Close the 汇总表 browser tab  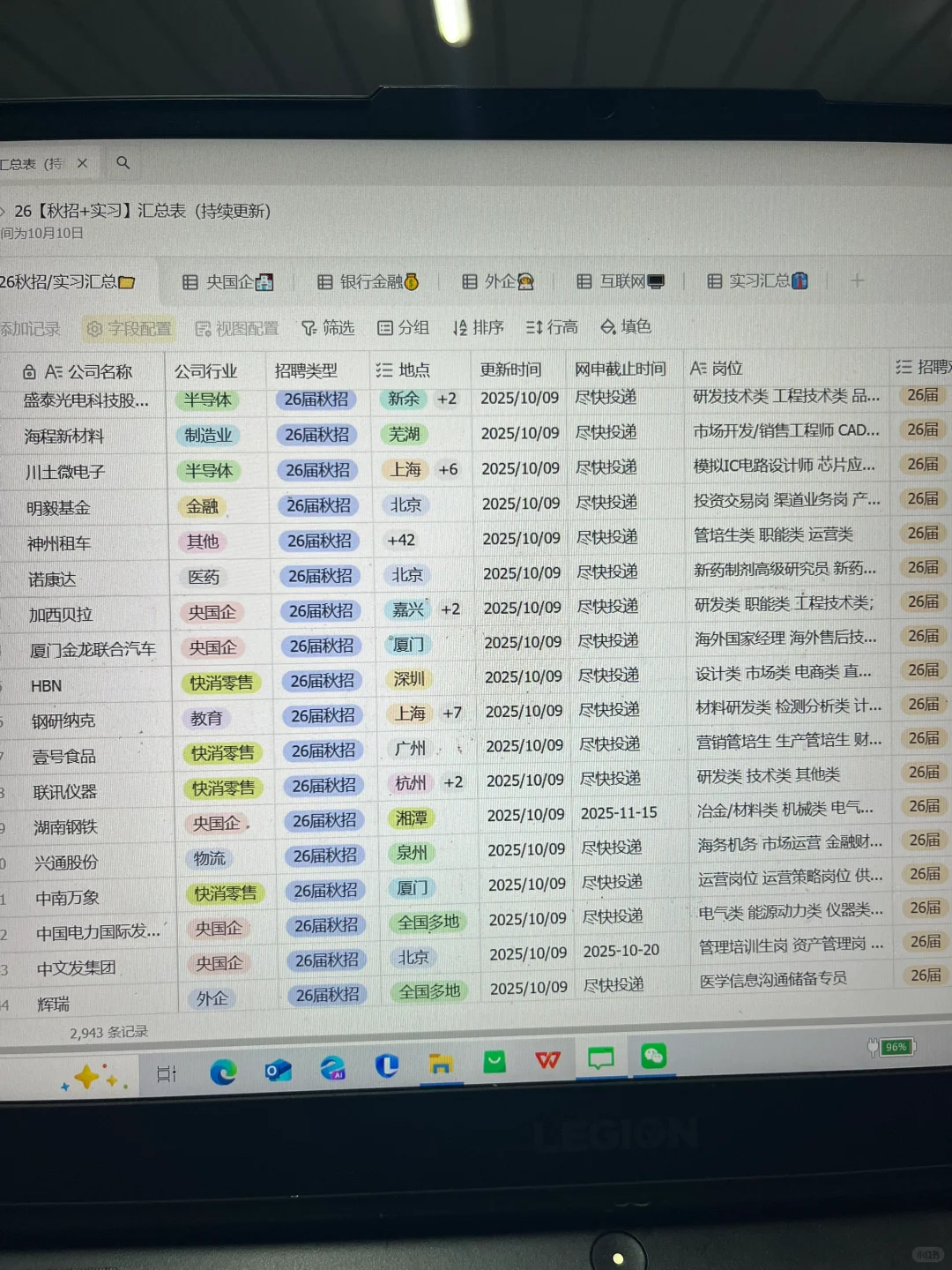(82, 163)
